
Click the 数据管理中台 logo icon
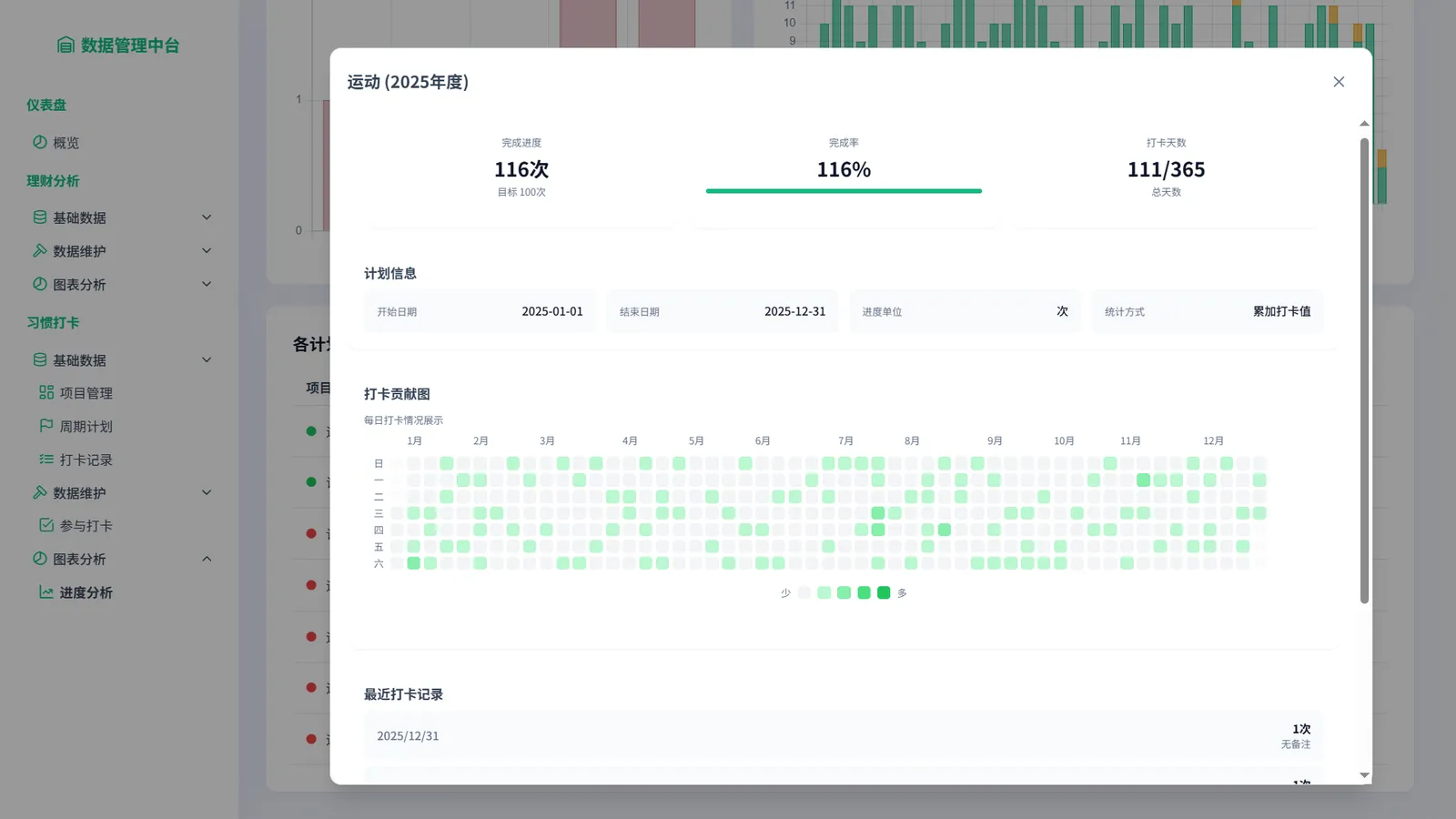[x=66, y=45]
